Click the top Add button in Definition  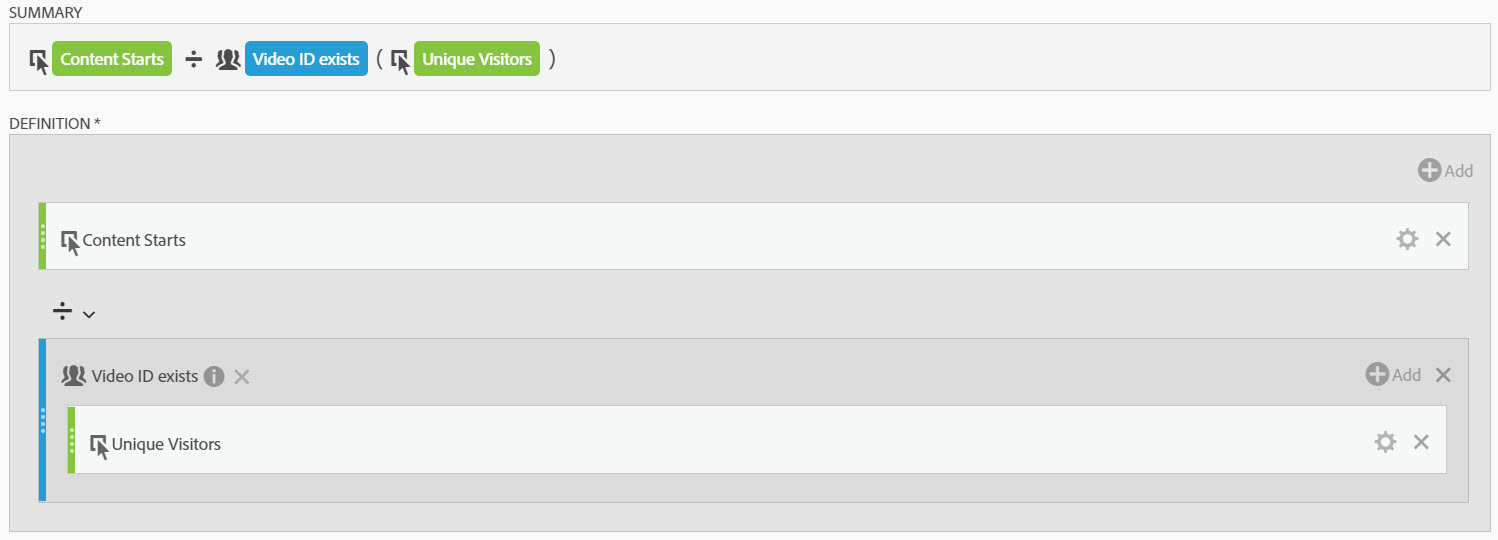coord(1445,170)
